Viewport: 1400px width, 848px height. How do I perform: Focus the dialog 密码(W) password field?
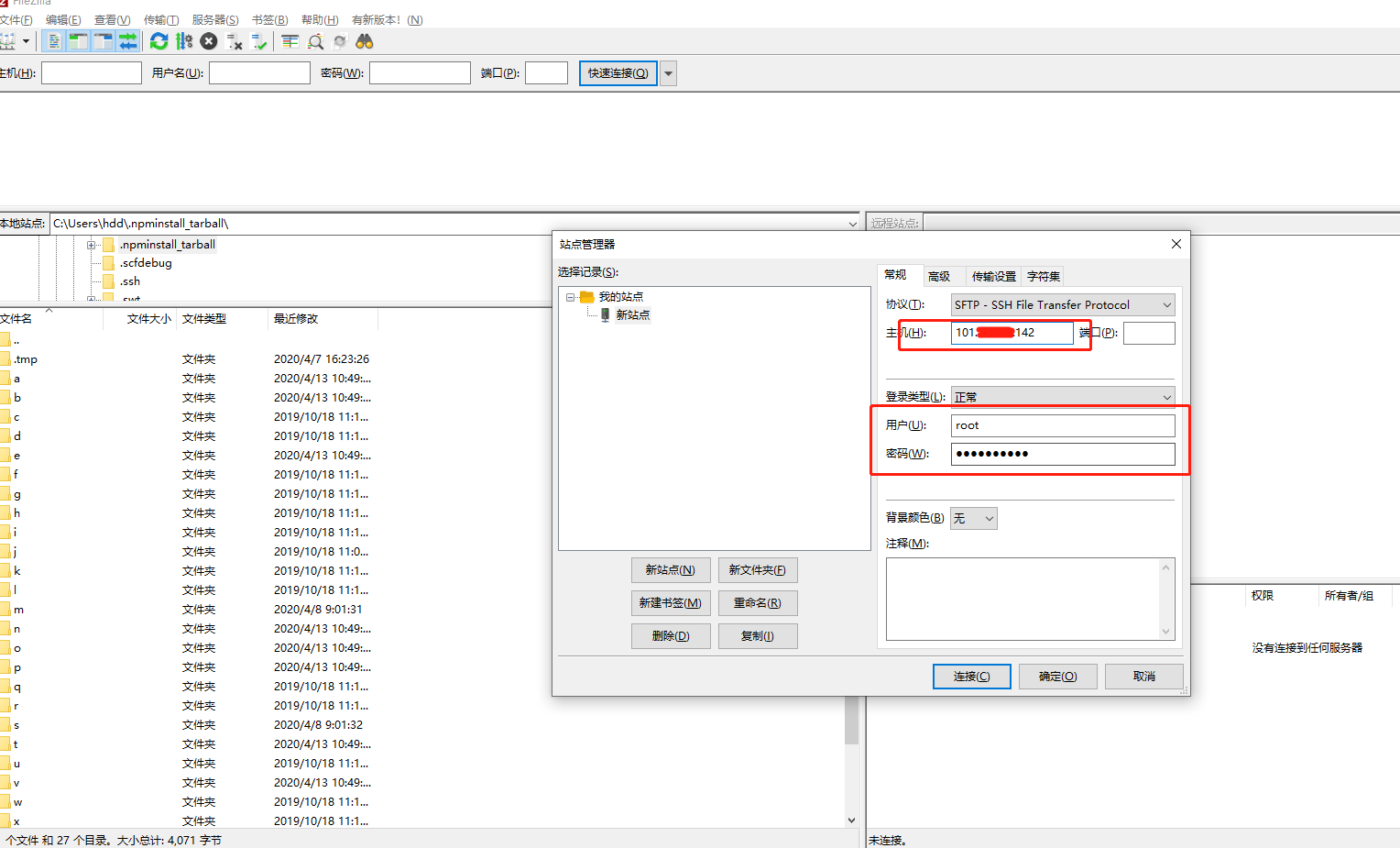click(x=1063, y=454)
